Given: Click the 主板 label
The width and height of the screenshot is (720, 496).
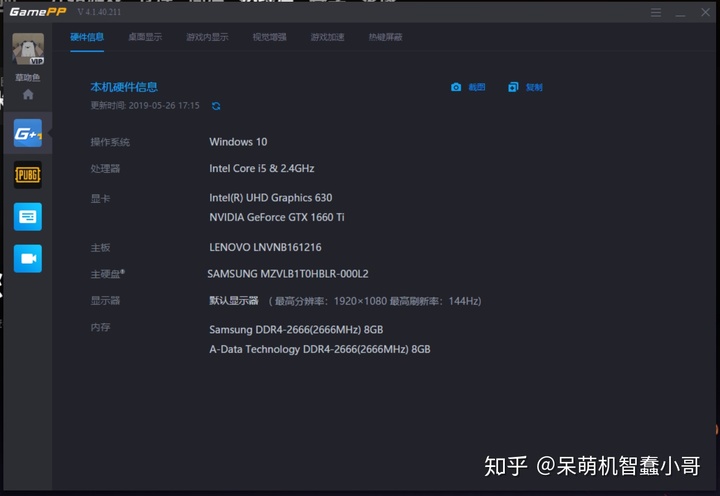Looking at the screenshot, I should (100, 248).
